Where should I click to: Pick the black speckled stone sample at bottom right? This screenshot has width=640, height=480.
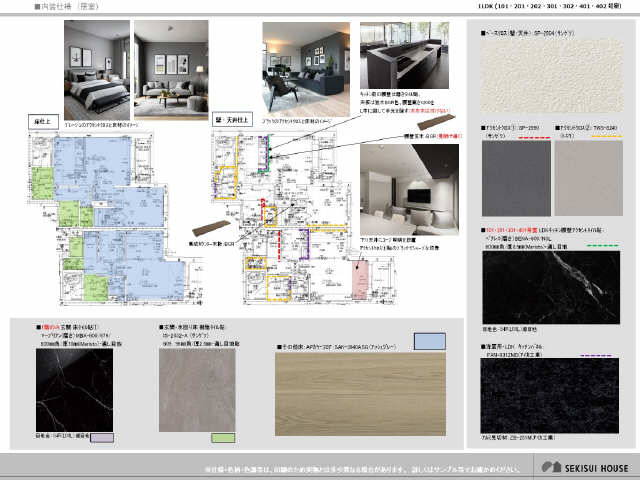click(x=550, y=396)
